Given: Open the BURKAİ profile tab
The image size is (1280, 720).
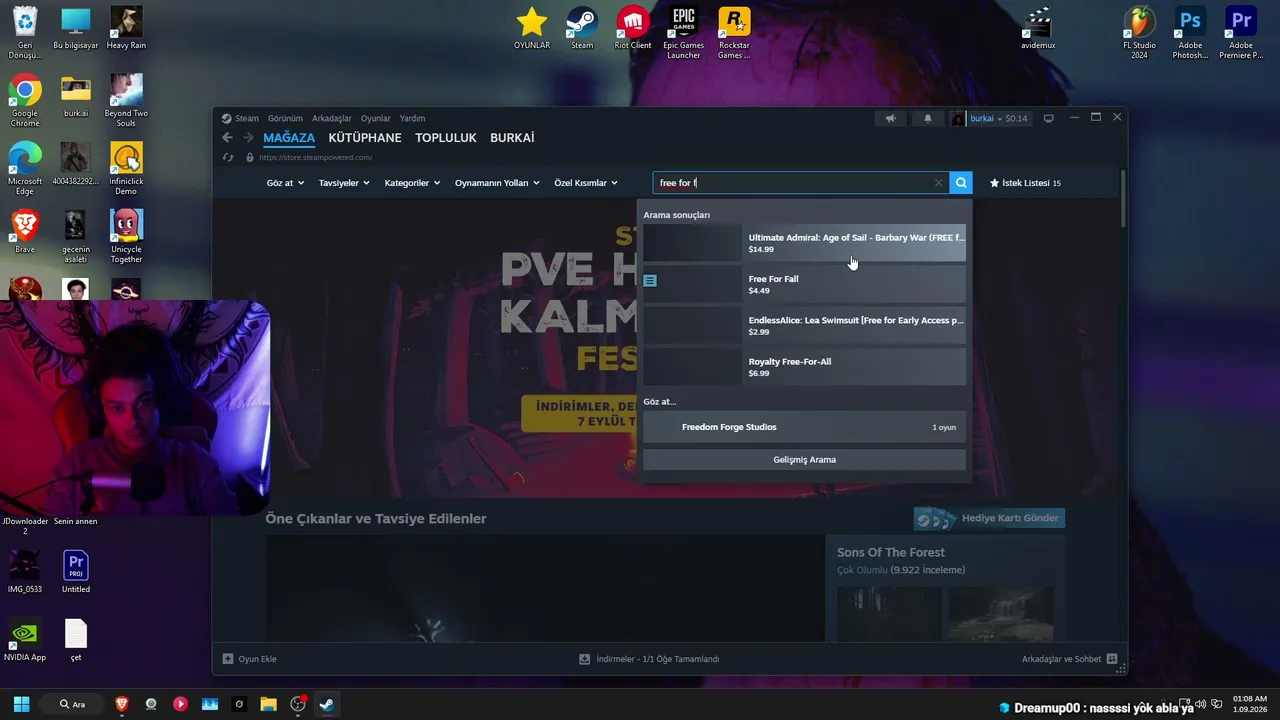Looking at the screenshot, I should click(512, 138).
